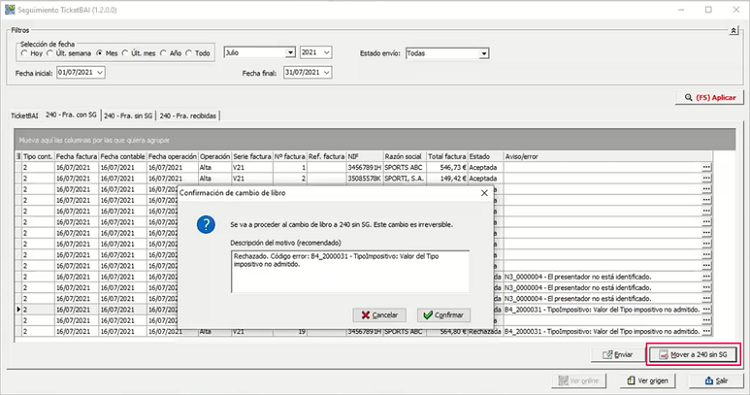750x395 pixels.
Task: Click the Descripción del motivo text box
Action: click(x=350, y=271)
